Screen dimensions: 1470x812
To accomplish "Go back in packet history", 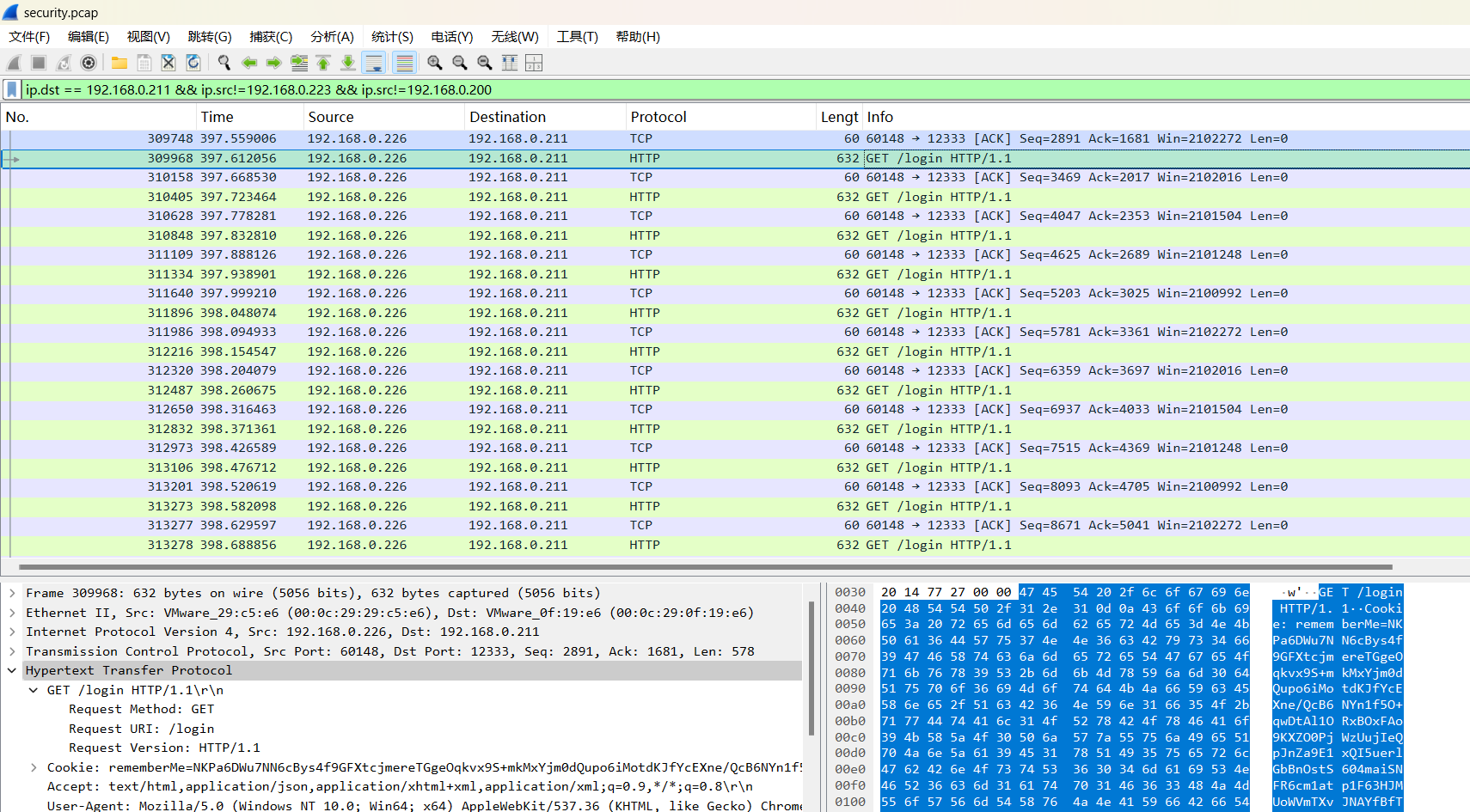I will pos(249,63).
